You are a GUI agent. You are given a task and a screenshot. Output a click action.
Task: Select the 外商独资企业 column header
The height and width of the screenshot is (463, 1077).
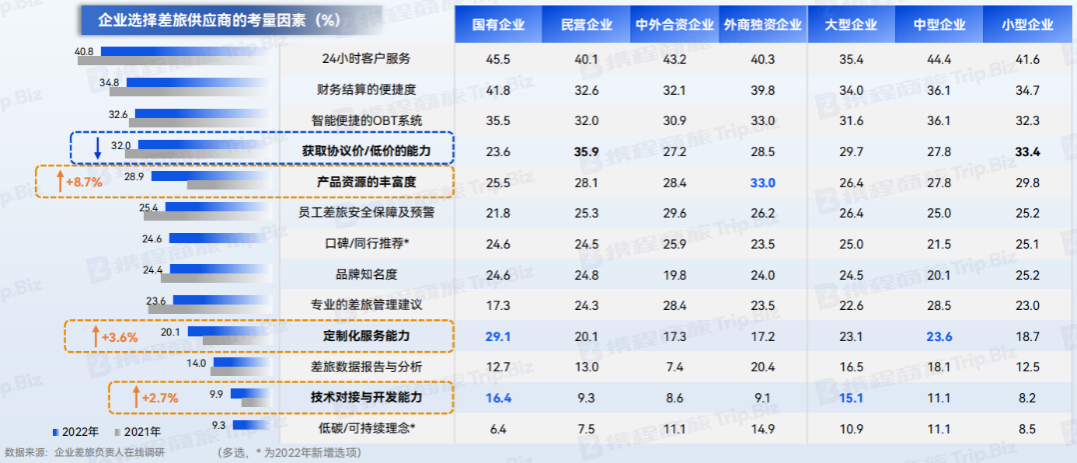click(762, 25)
